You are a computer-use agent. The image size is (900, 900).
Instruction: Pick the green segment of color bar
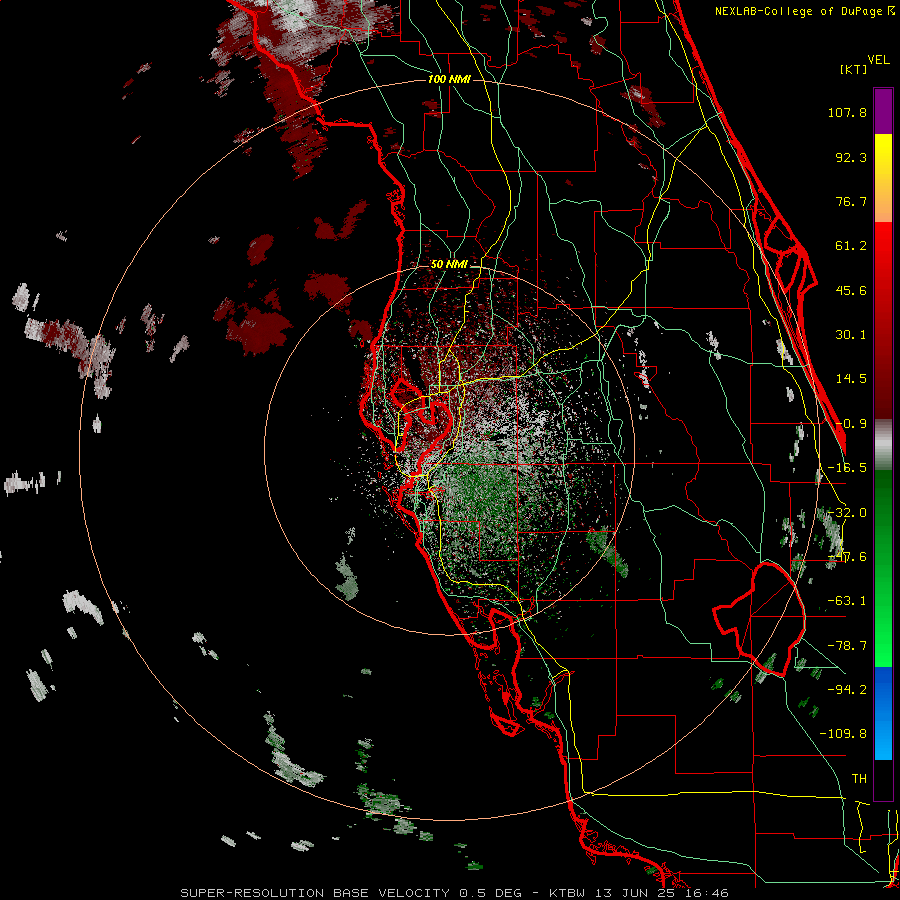coord(883,568)
